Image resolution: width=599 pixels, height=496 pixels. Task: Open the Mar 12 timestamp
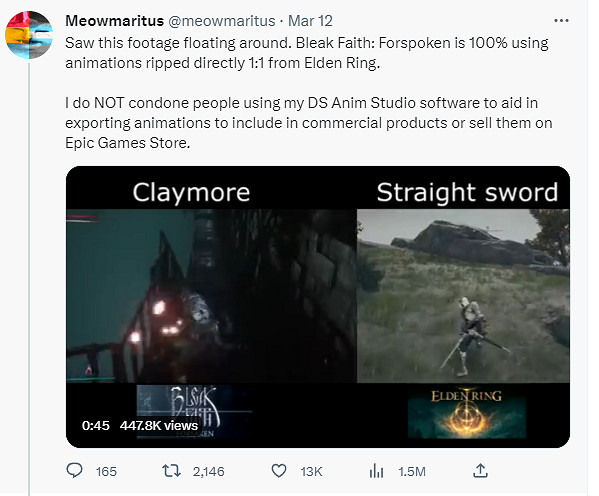tap(310, 21)
